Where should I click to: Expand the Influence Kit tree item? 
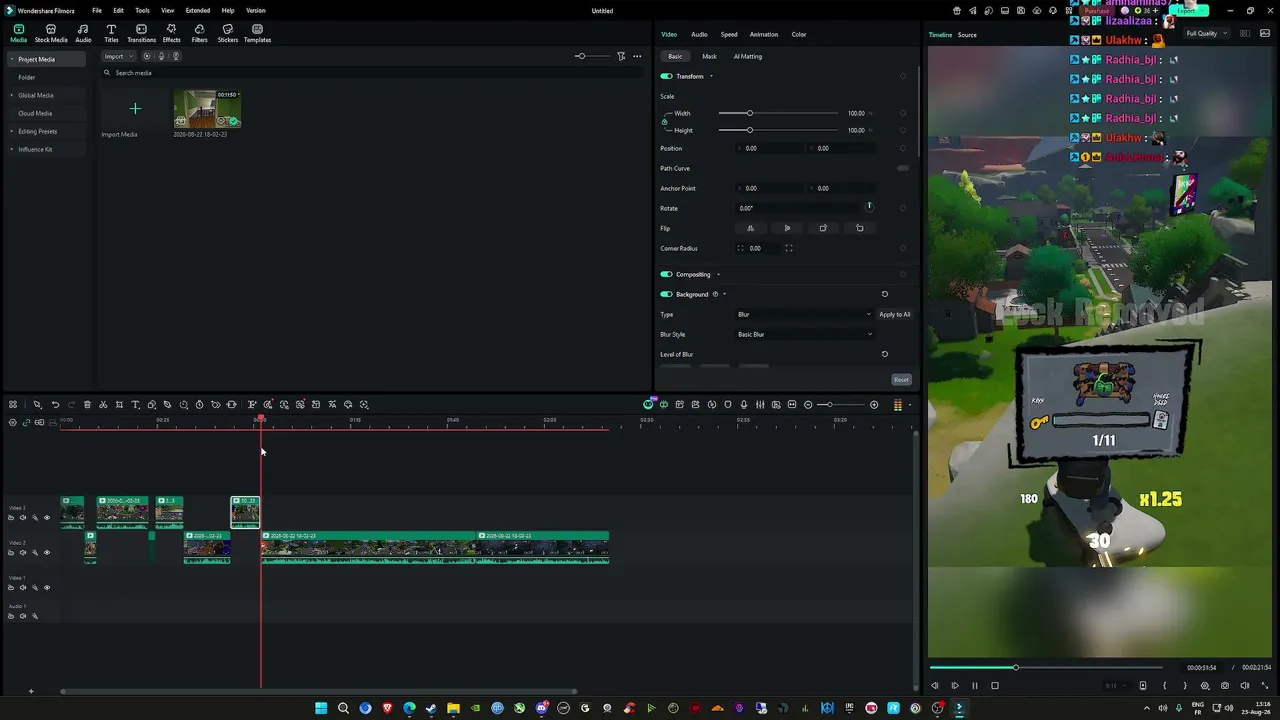point(12,149)
